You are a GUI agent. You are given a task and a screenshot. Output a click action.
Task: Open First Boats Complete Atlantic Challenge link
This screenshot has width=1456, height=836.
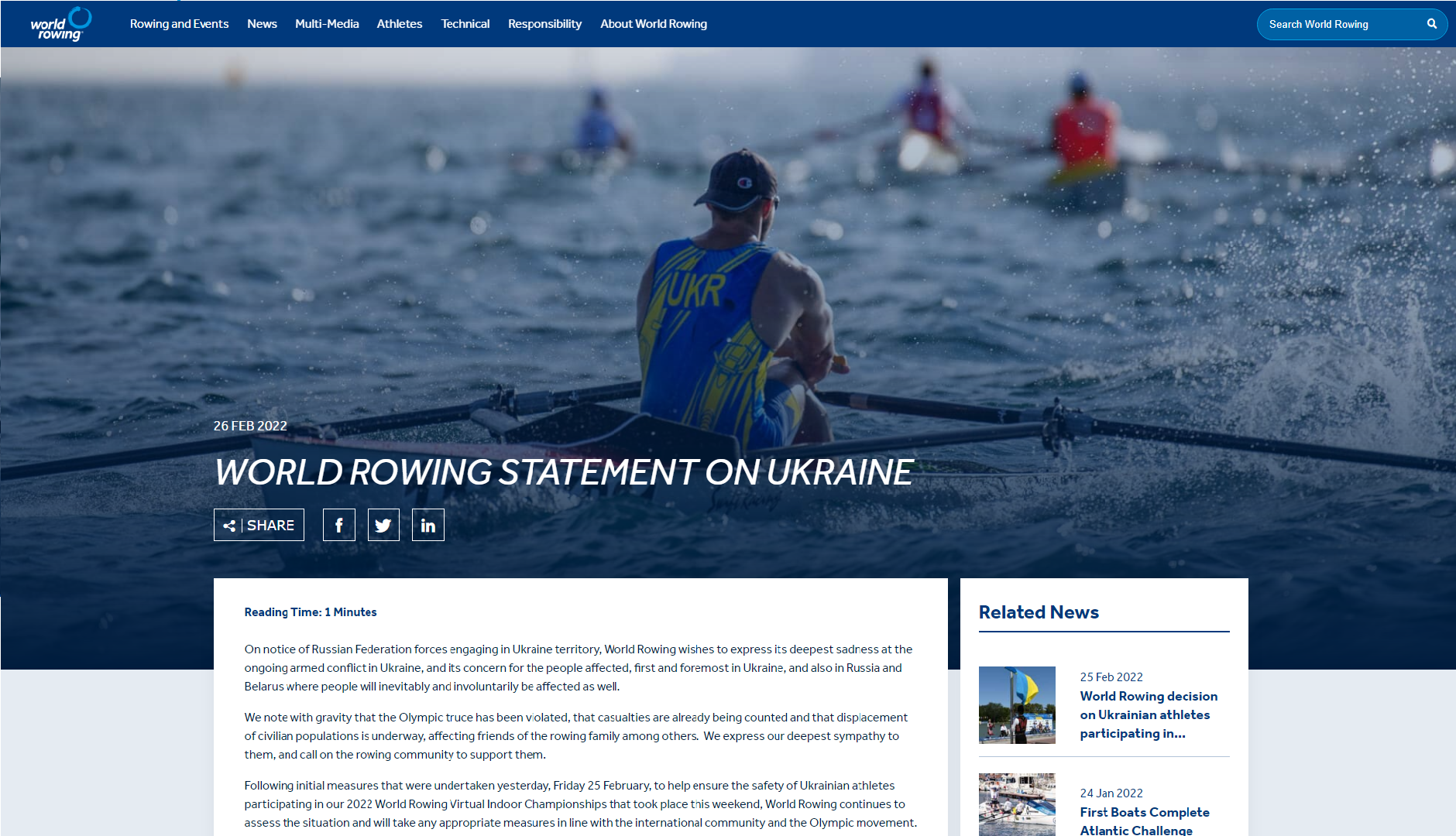[x=1145, y=821]
